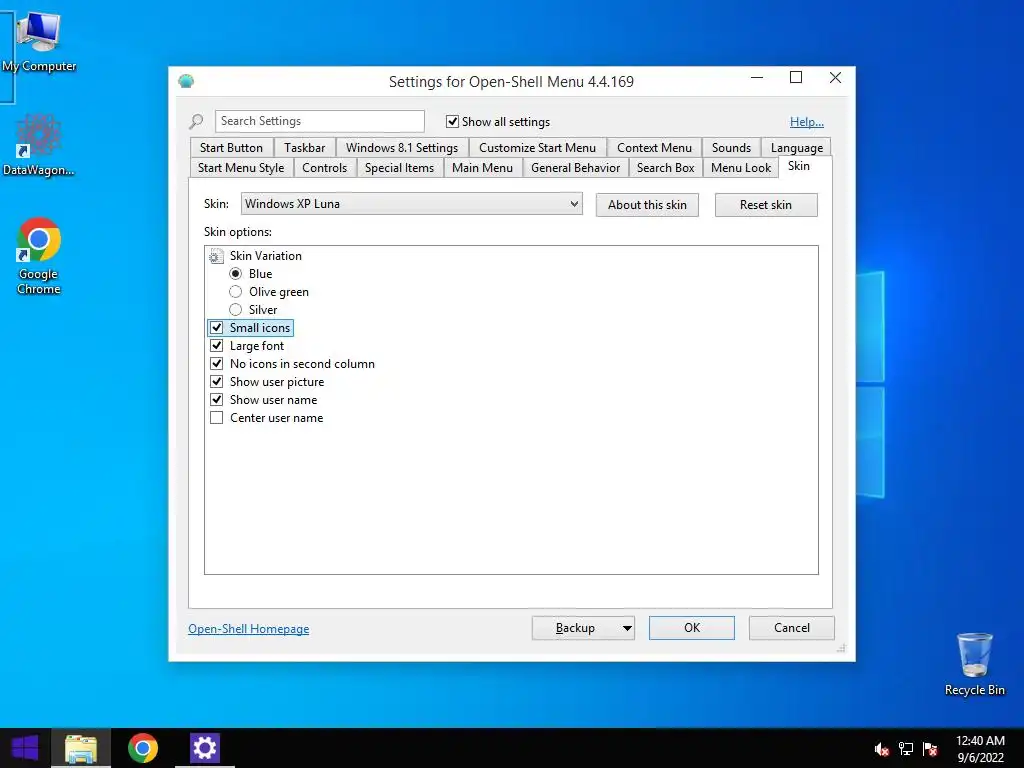1024x768 pixels.
Task: Click the muted volume tray icon
Action: click(882, 749)
